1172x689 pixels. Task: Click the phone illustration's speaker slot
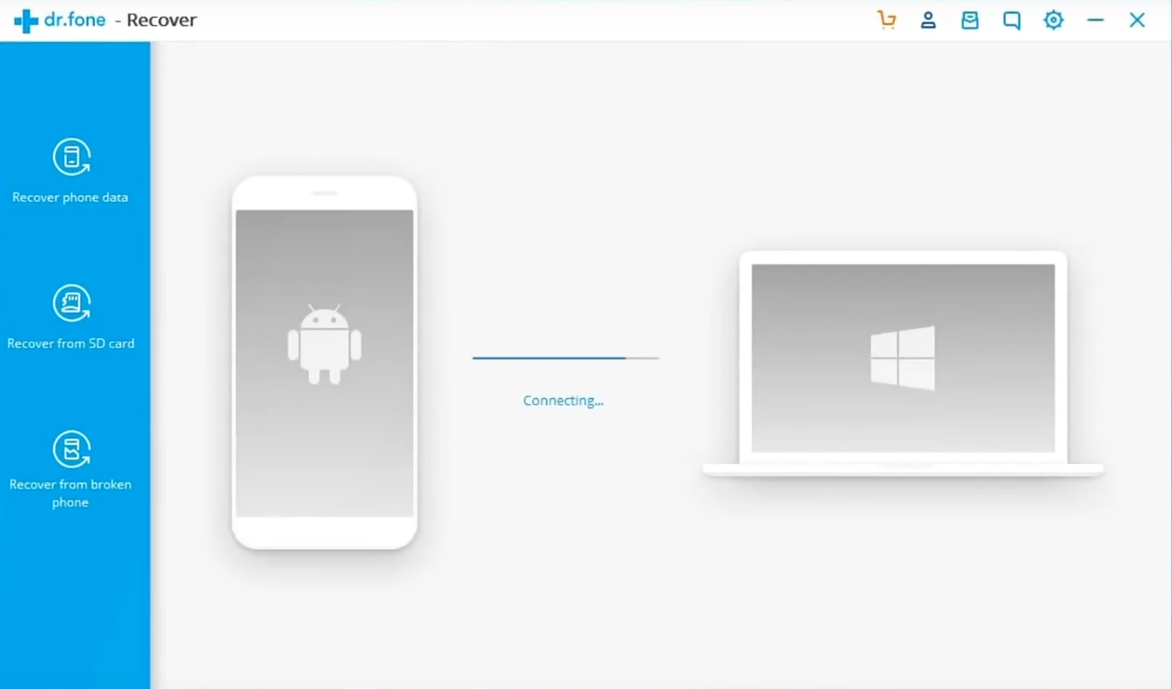324,193
